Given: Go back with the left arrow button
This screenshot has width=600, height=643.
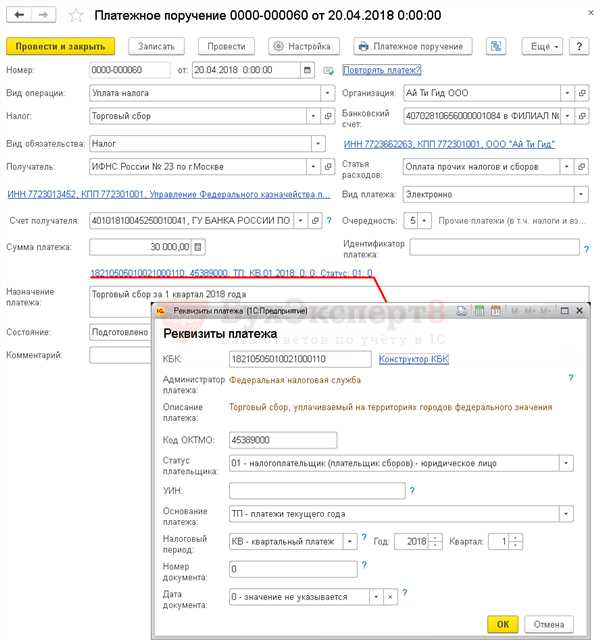Looking at the screenshot, I should [19, 15].
